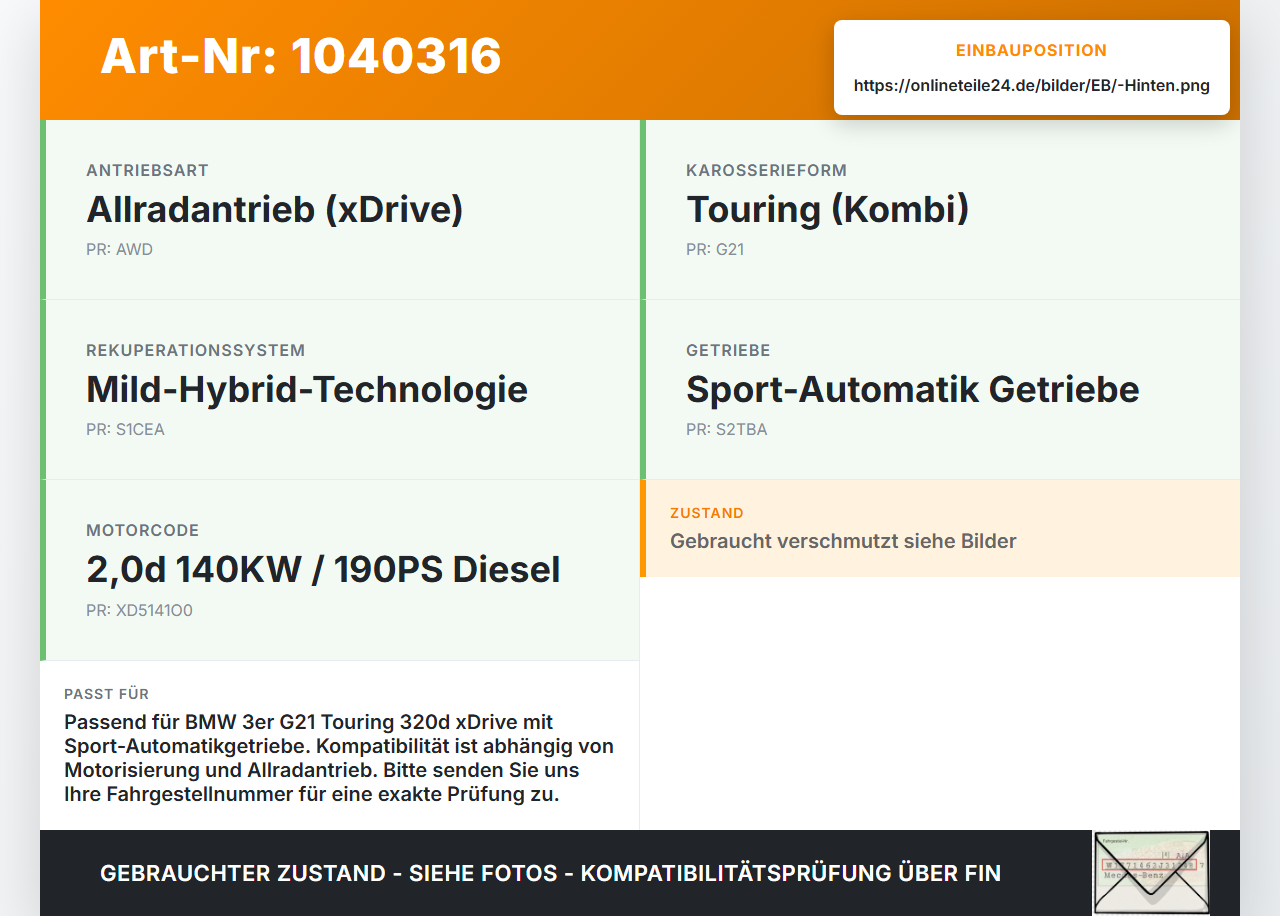Select Sport-Automatik Getriebe value
1280x916 pixels.
coord(913,389)
